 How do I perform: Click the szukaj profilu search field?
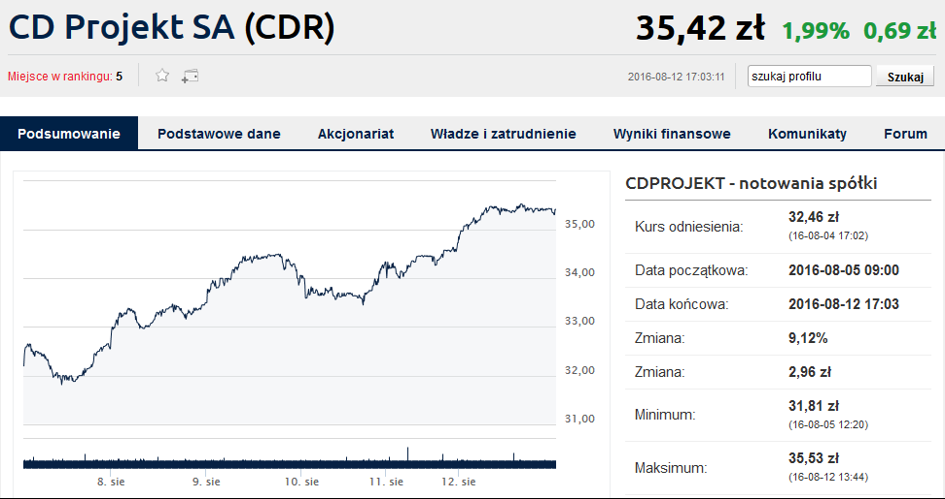809,77
